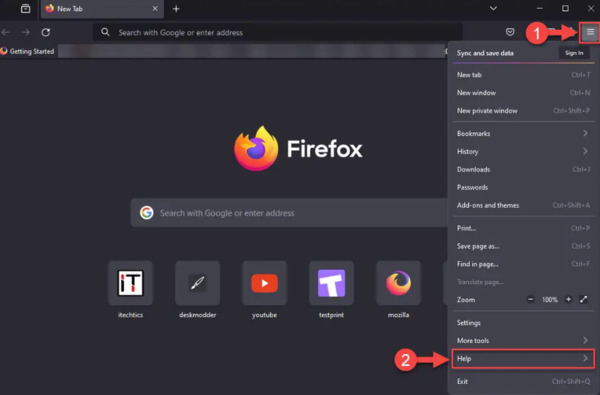
Task: Choose Exit from the menu
Action: click(x=523, y=381)
